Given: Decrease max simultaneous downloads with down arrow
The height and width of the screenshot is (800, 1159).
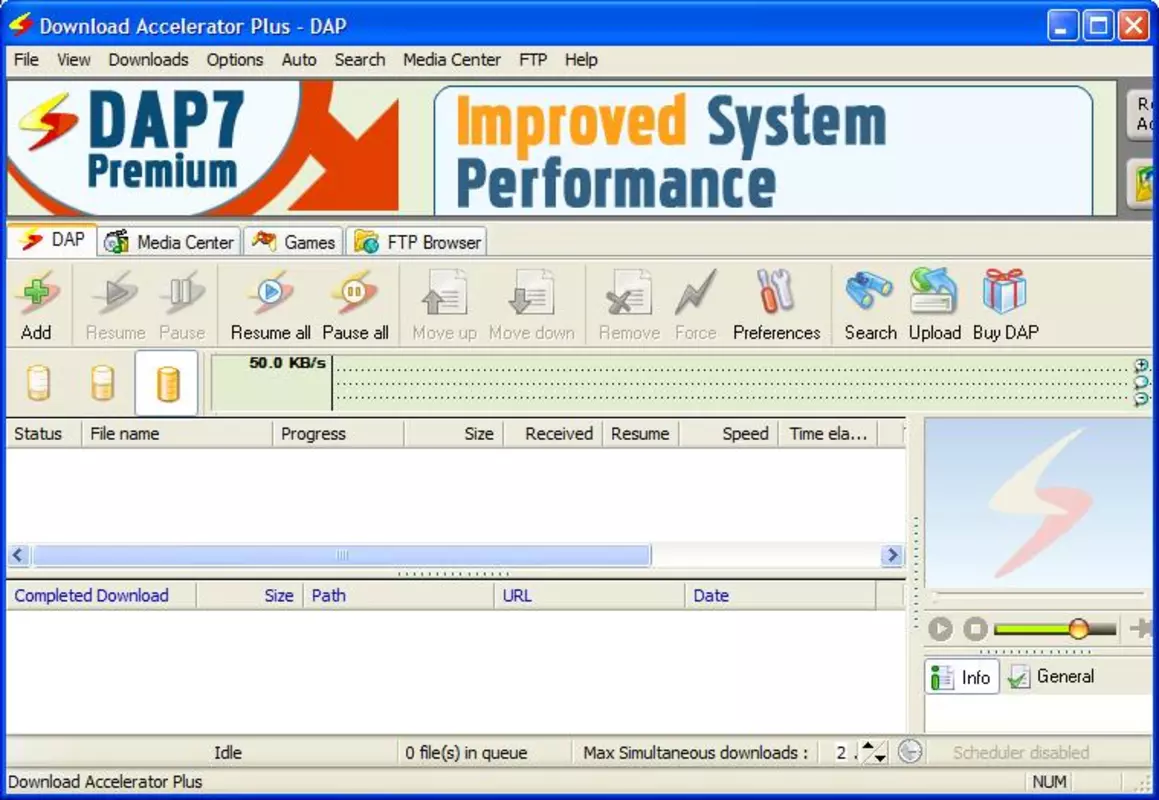Looking at the screenshot, I should (x=880, y=757).
